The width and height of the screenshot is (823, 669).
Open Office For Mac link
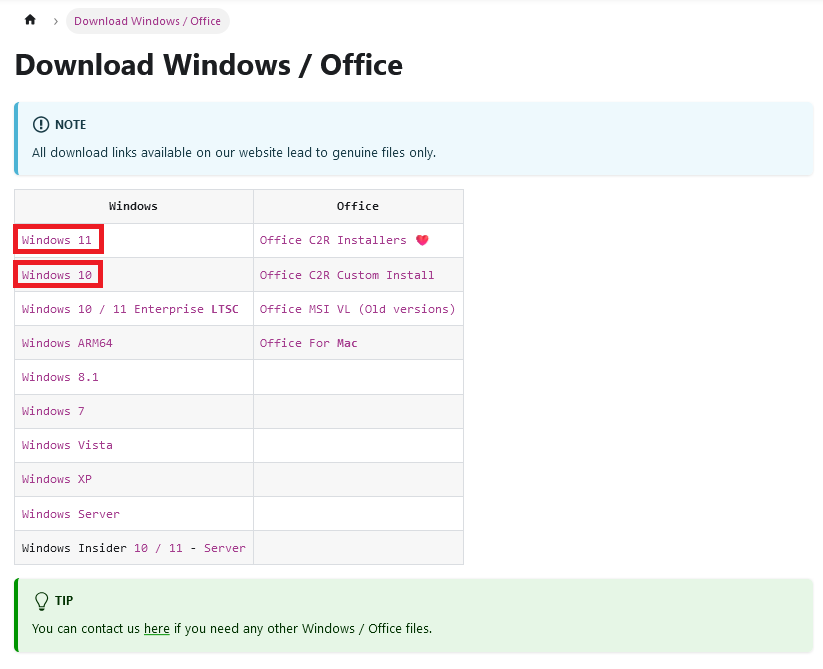(309, 343)
